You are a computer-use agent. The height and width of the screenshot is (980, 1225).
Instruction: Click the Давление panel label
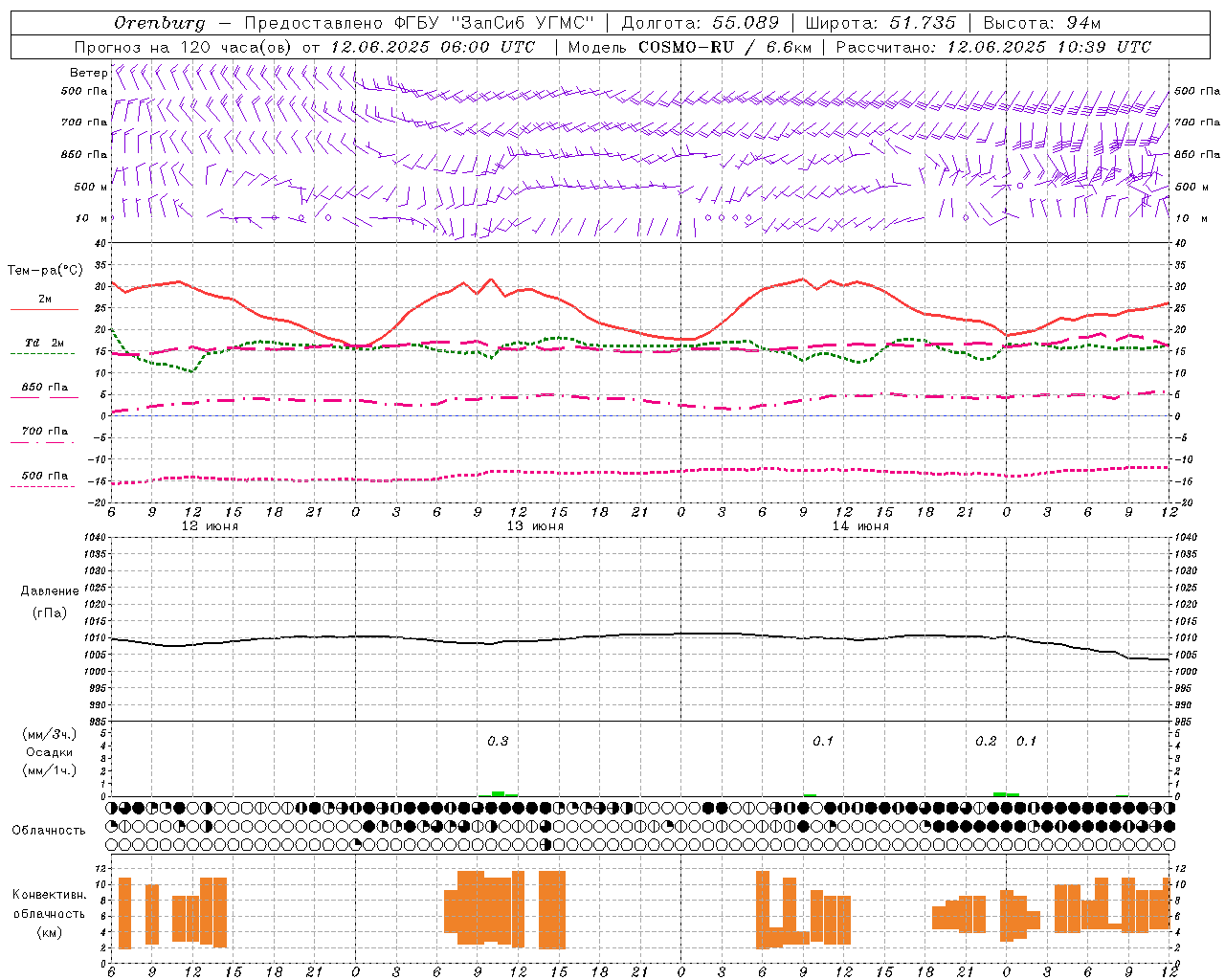pos(50,591)
